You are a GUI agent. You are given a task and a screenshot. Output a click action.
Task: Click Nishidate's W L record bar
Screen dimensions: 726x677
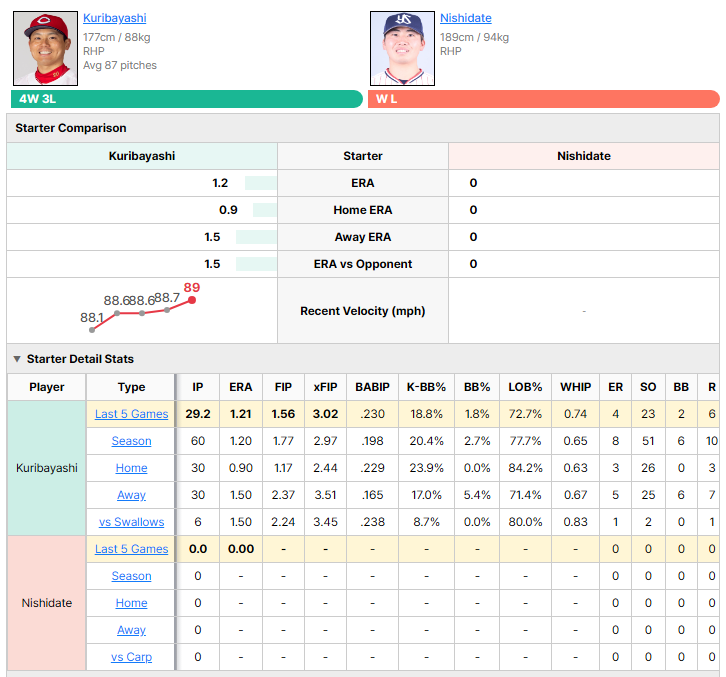coord(544,99)
